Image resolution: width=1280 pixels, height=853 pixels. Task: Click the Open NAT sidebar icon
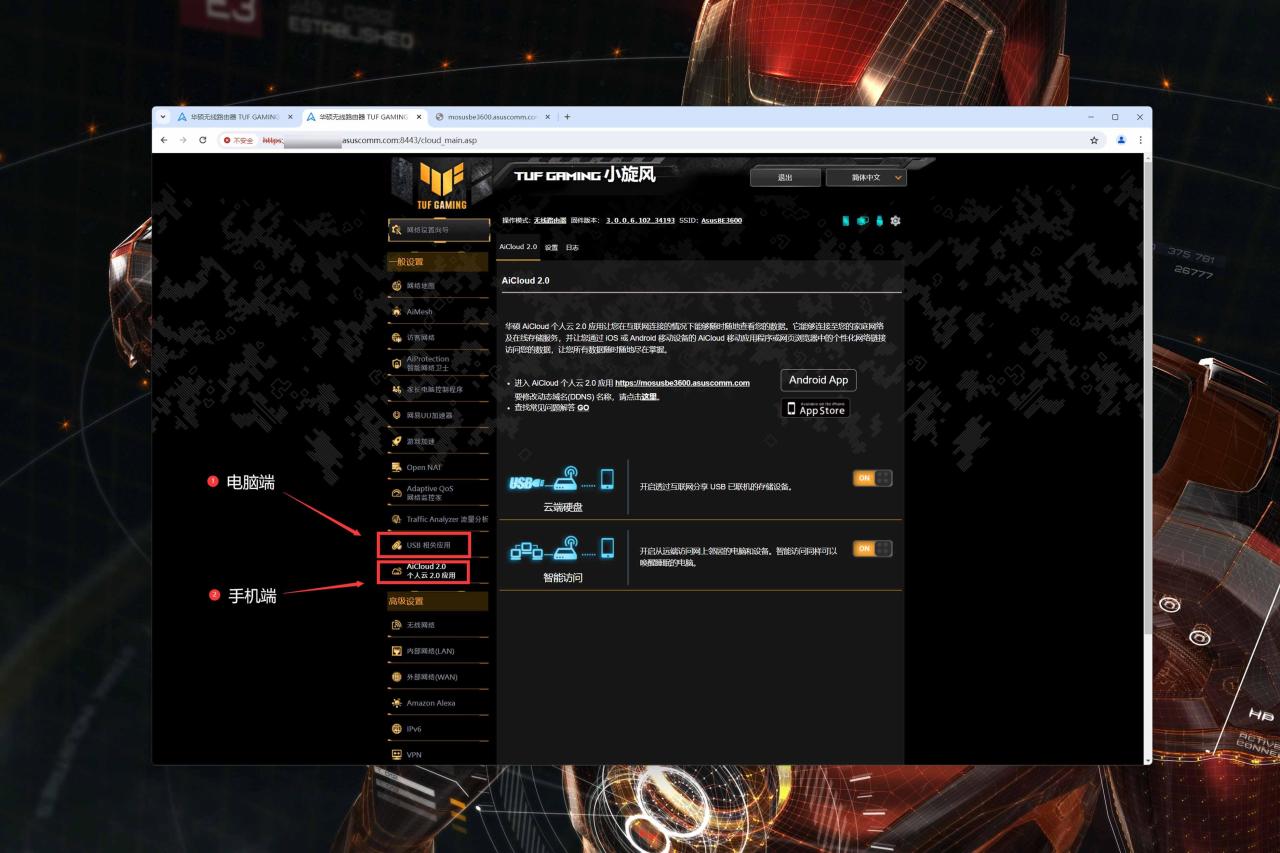pyautogui.click(x=397, y=467)
